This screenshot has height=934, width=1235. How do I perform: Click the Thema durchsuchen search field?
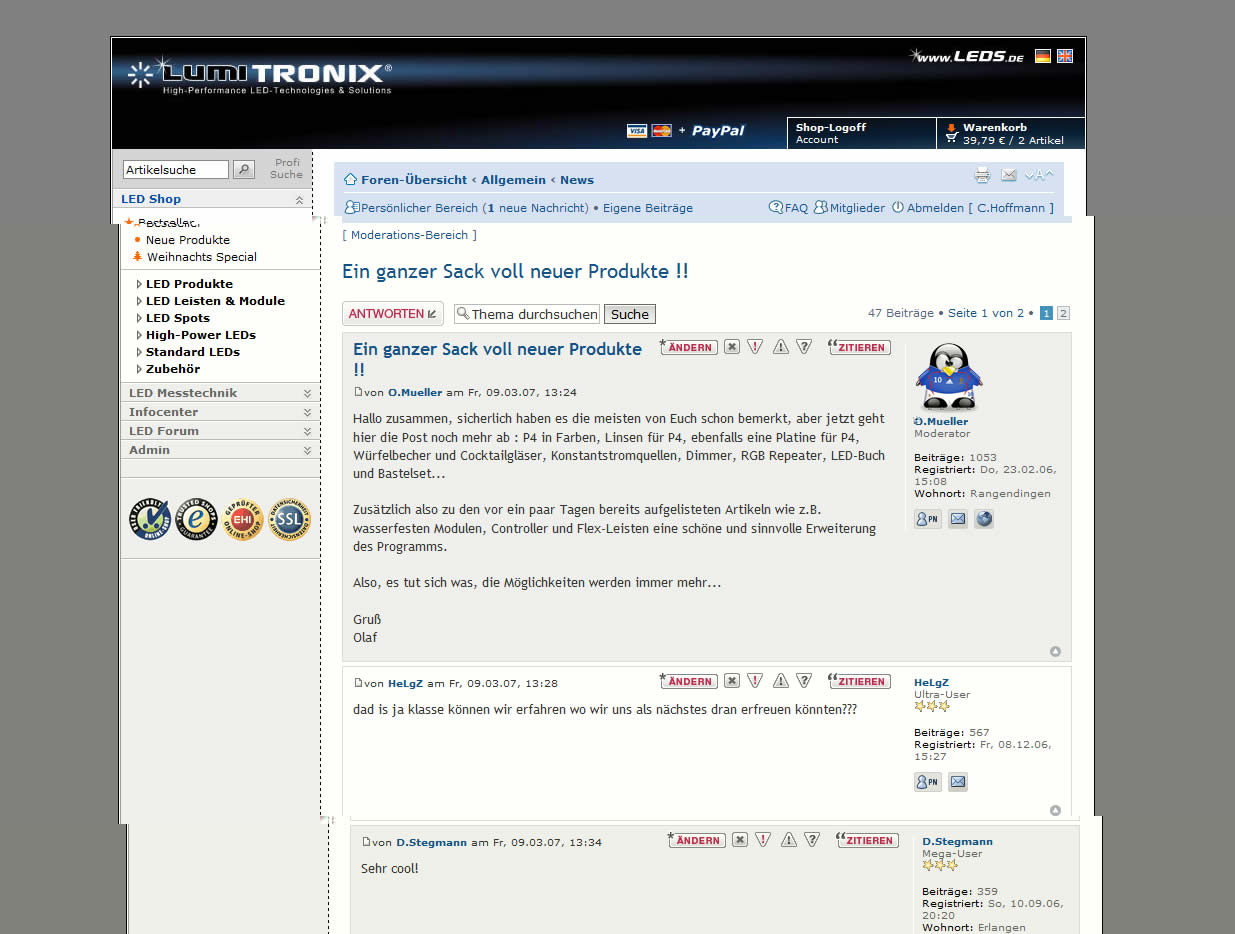click(533, 314)
